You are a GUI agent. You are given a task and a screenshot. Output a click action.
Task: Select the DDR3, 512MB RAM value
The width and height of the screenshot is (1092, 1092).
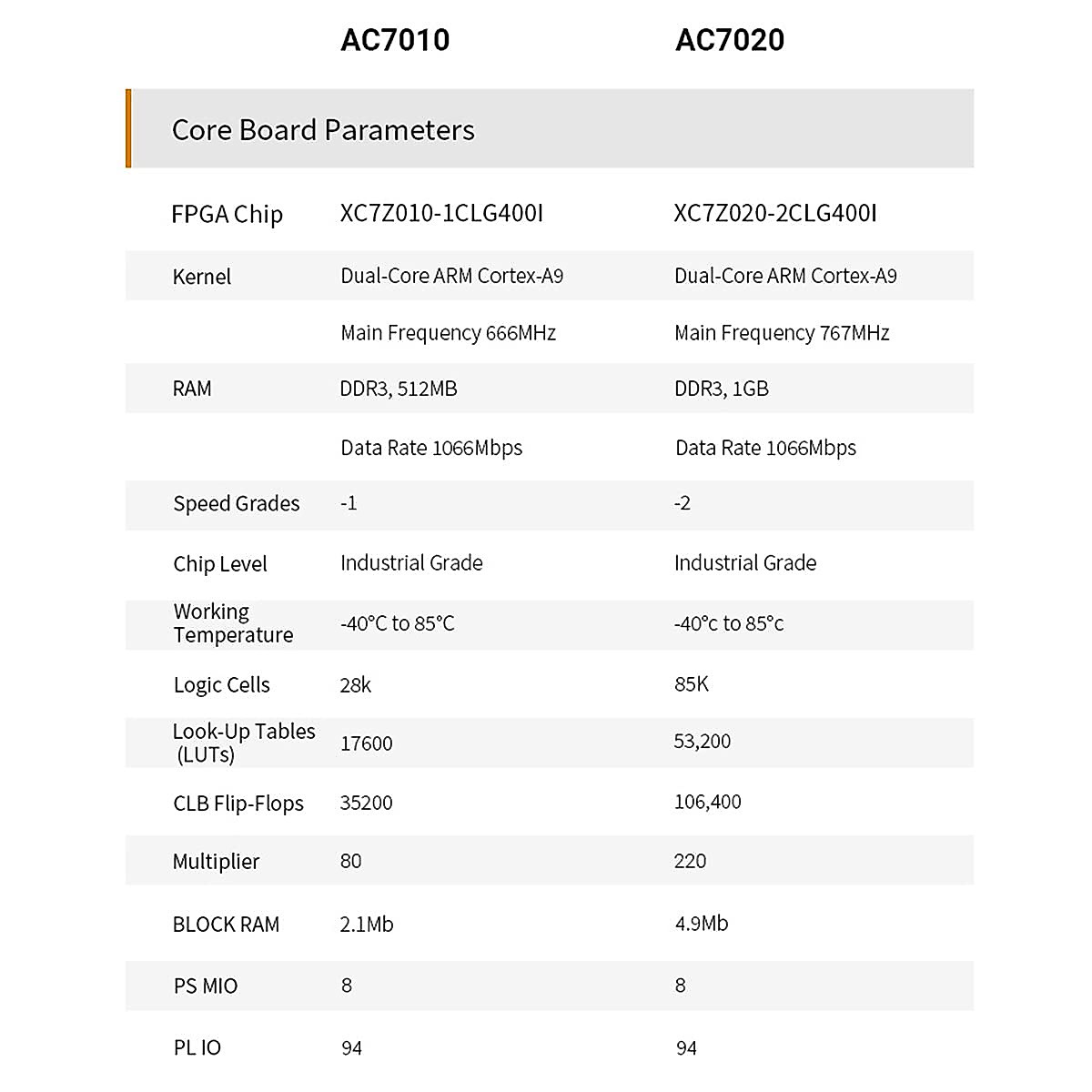[399, 389]
